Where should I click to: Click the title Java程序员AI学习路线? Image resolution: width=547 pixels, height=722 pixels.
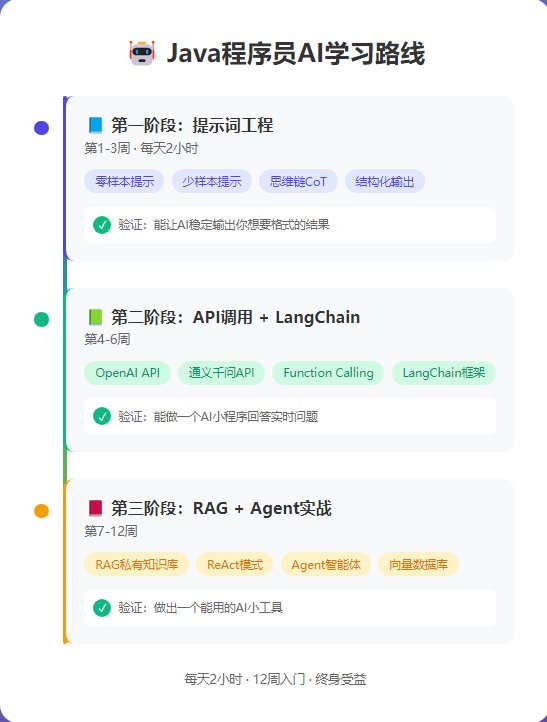pos(296,53)
